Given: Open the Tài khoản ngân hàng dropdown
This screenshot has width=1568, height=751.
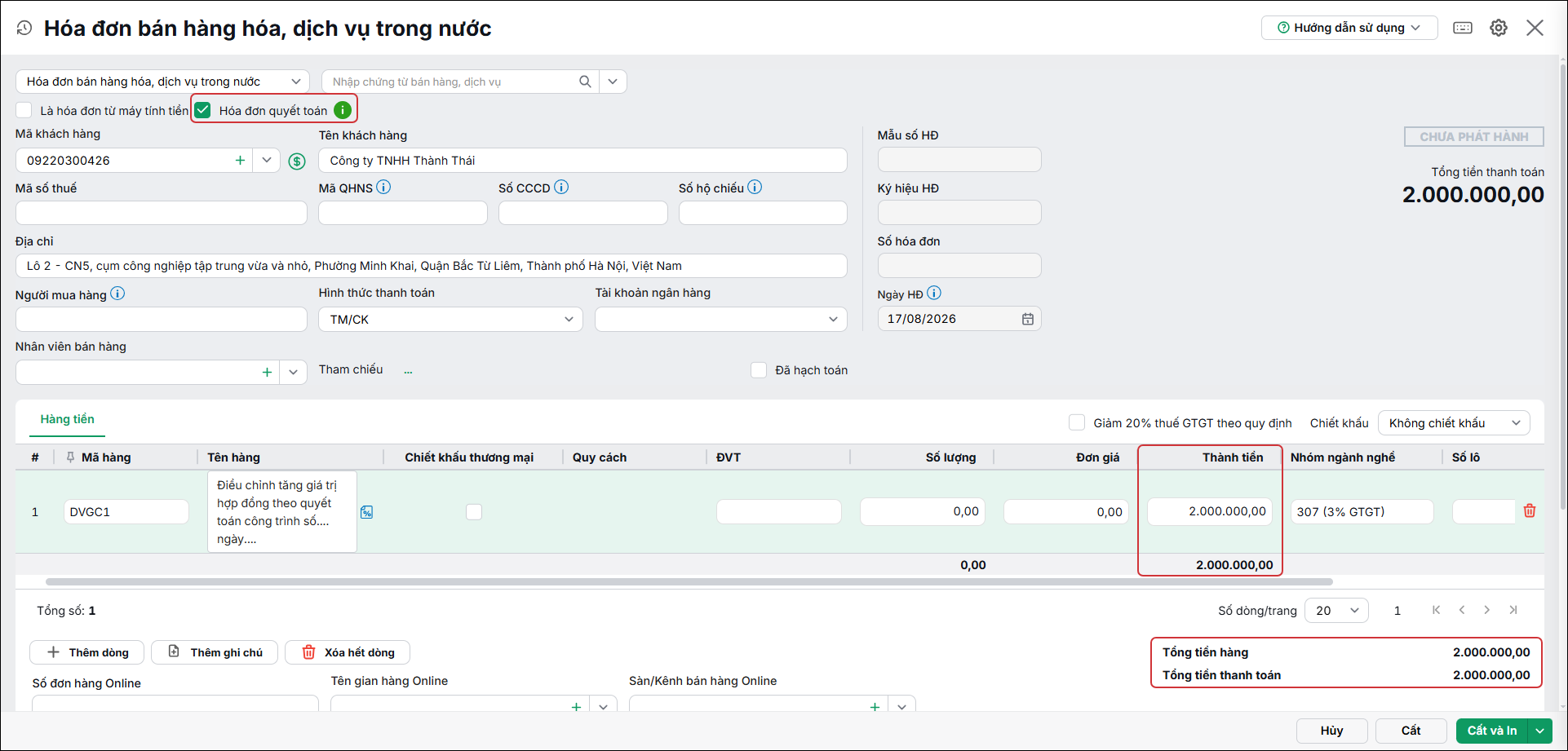Looking at the screenshot, I should (x=721, y=320).
